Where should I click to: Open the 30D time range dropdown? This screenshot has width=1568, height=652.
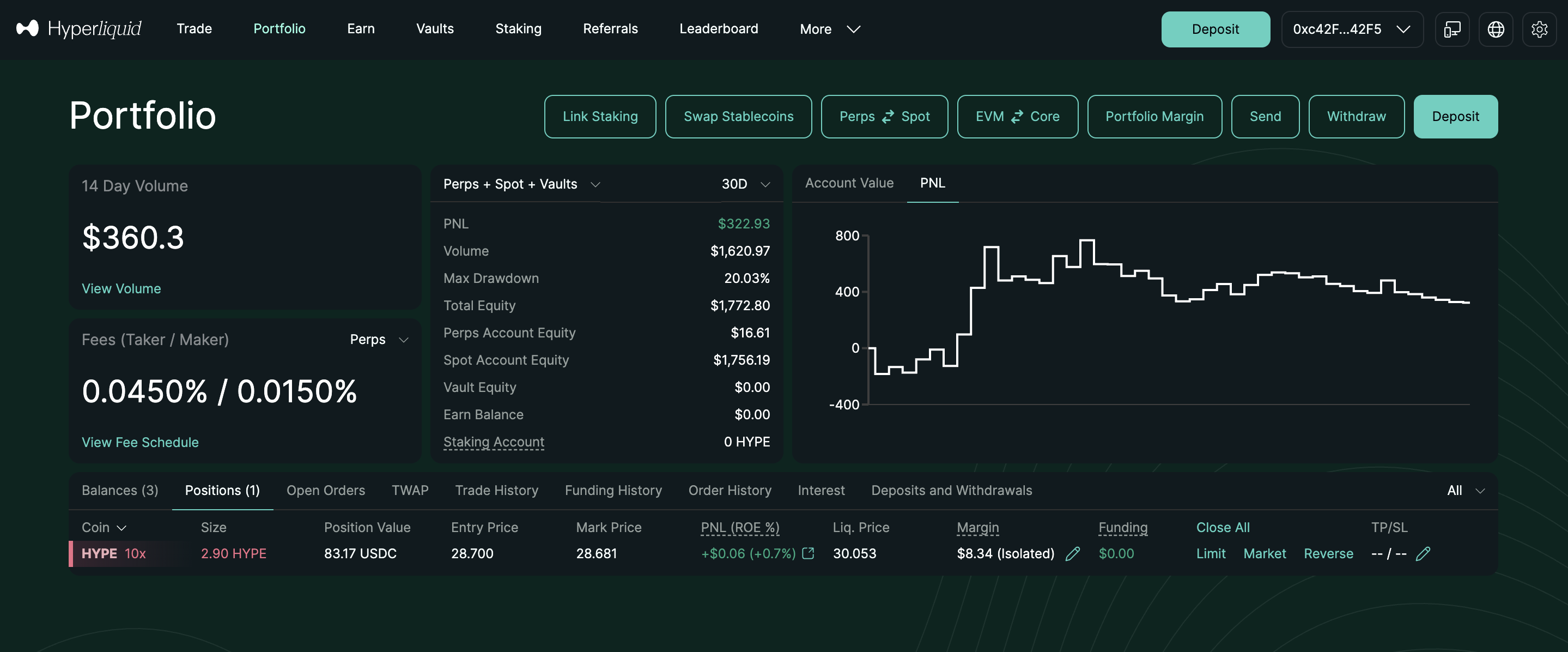(745, 184)
